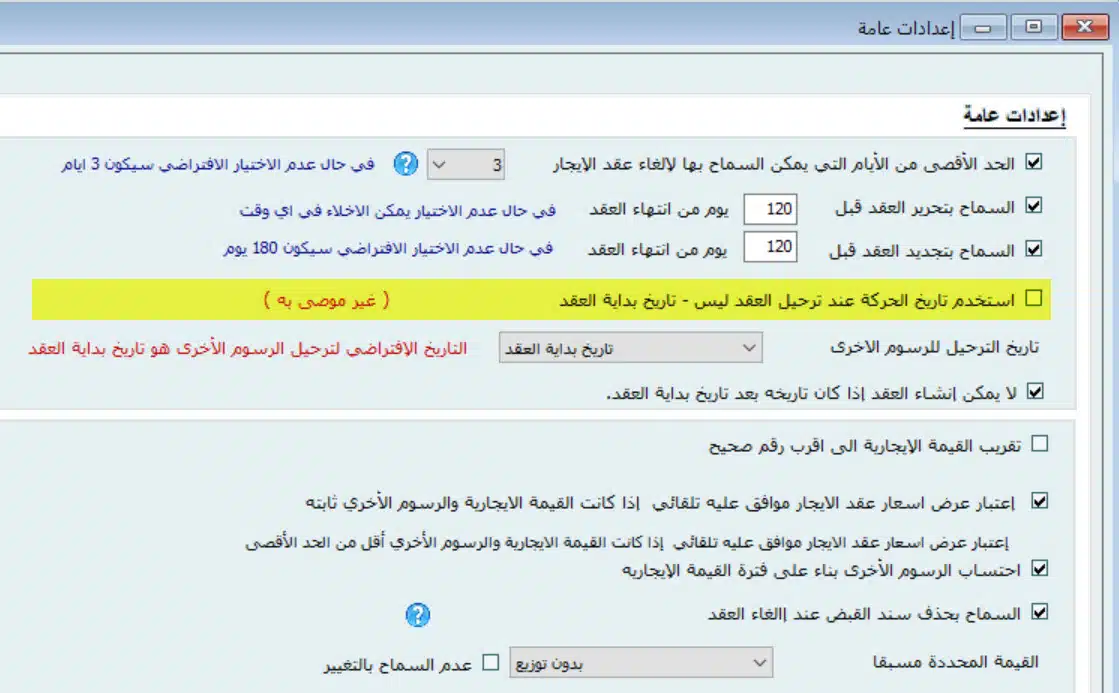Toggle السماح بتحرير العقد قبل checkbox
Viewport: 1119px width, 693px height.
click(1033, 206)
